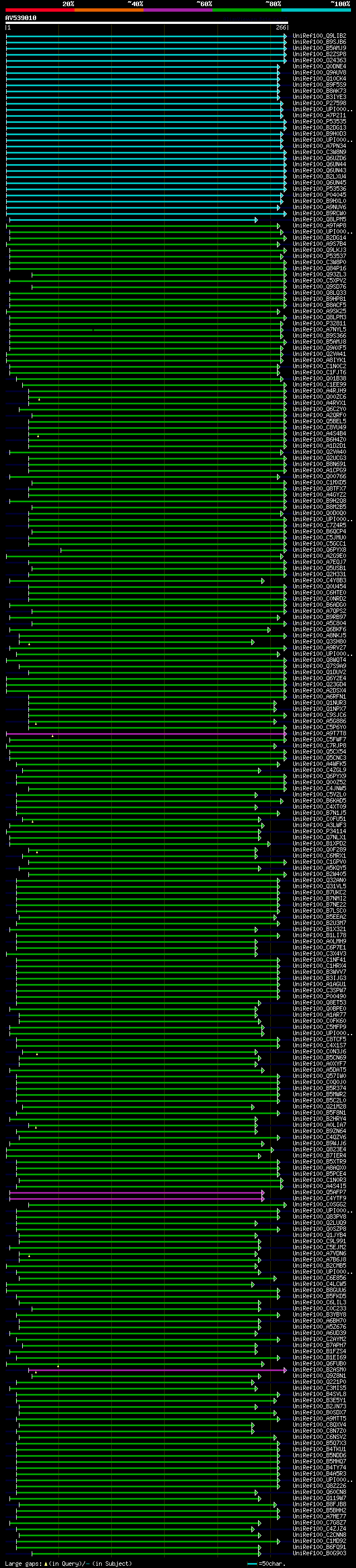Select label UniRef100_Q8WQT4

319,660
